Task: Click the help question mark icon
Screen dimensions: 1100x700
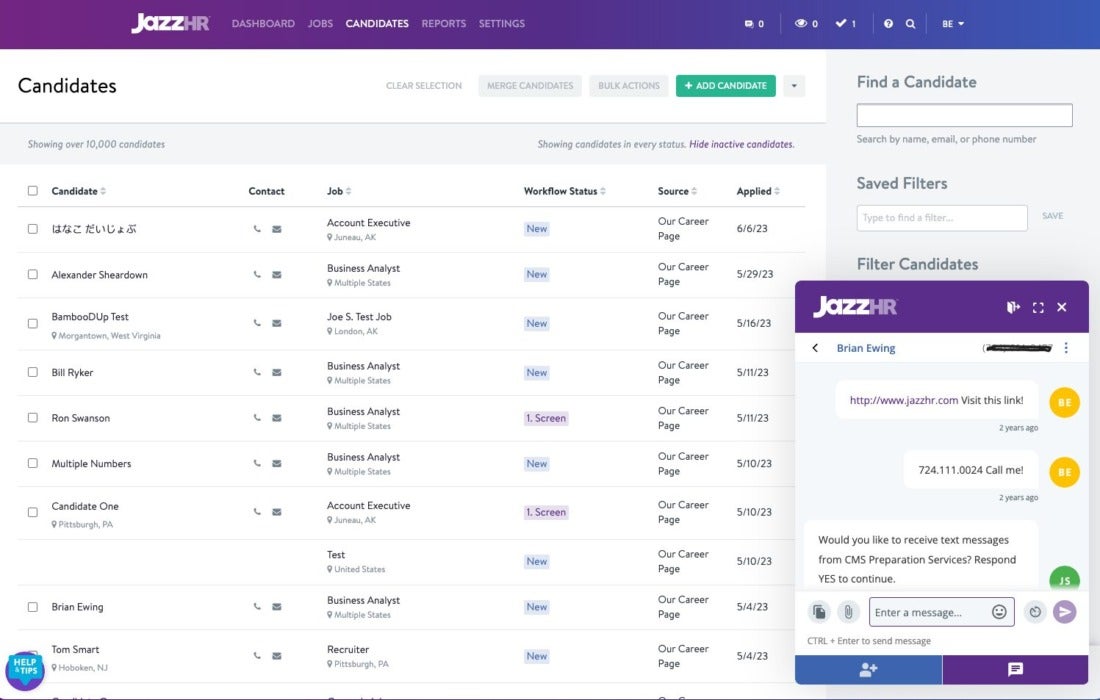Action: point(888,24)
